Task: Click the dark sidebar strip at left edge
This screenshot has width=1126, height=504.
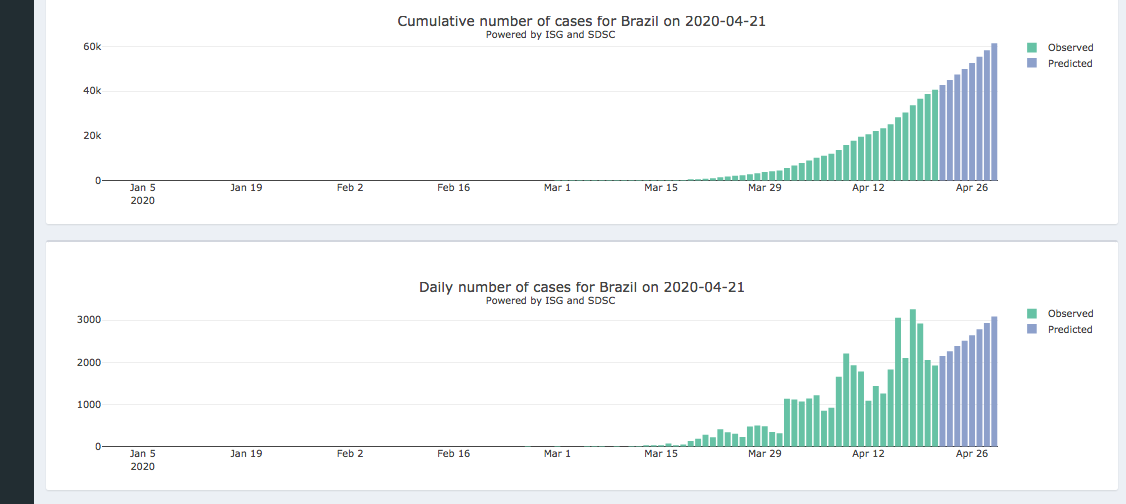Action: tap(17, 250)
